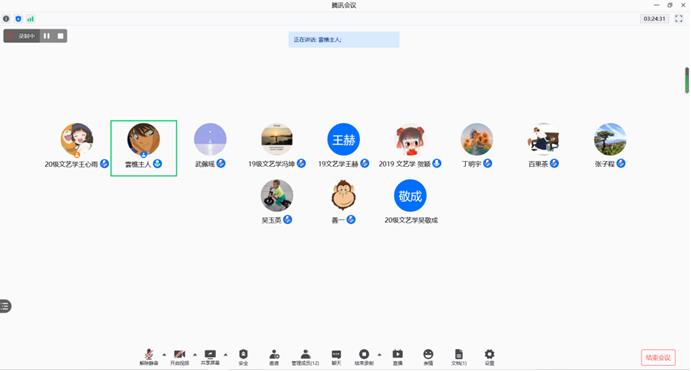Open the emoji reactions icon
Image resolution: width=691 pixels, height=371 pixels.
pos(428,357)
